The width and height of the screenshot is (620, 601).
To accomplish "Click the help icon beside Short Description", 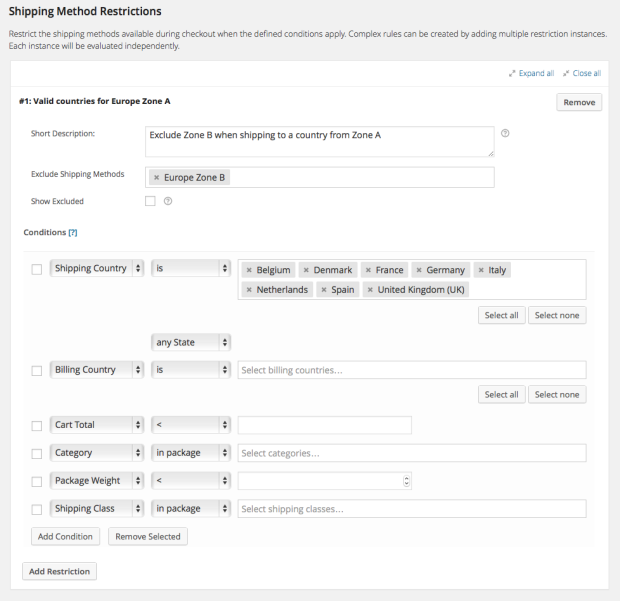I will (505, 133).
